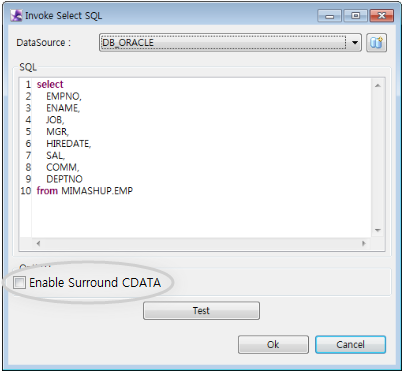Run the Test button
The image size is (403, 372).
201,311
